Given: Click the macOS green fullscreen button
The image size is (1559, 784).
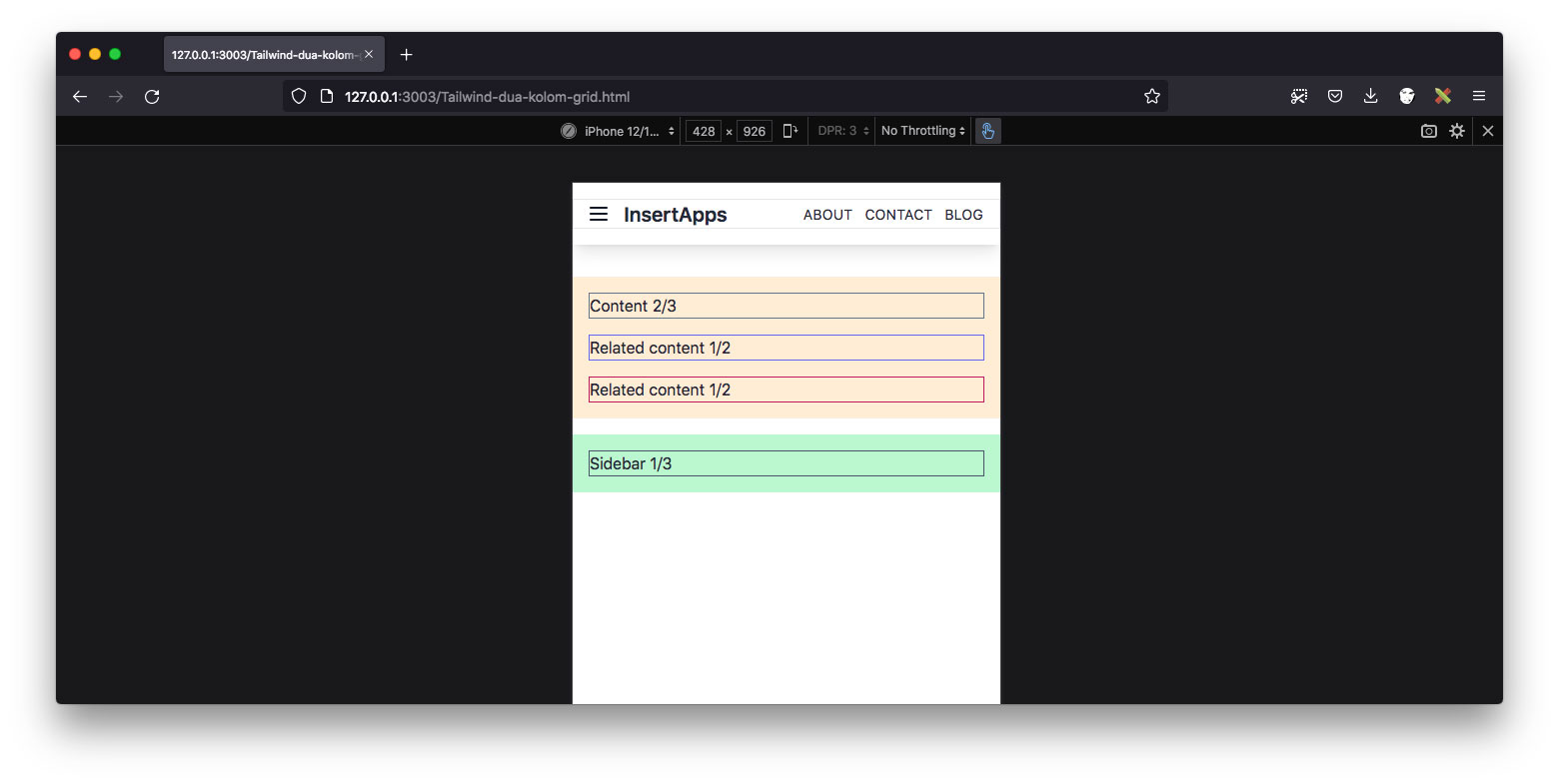Looking at the screenshot, I should point(115,54).
